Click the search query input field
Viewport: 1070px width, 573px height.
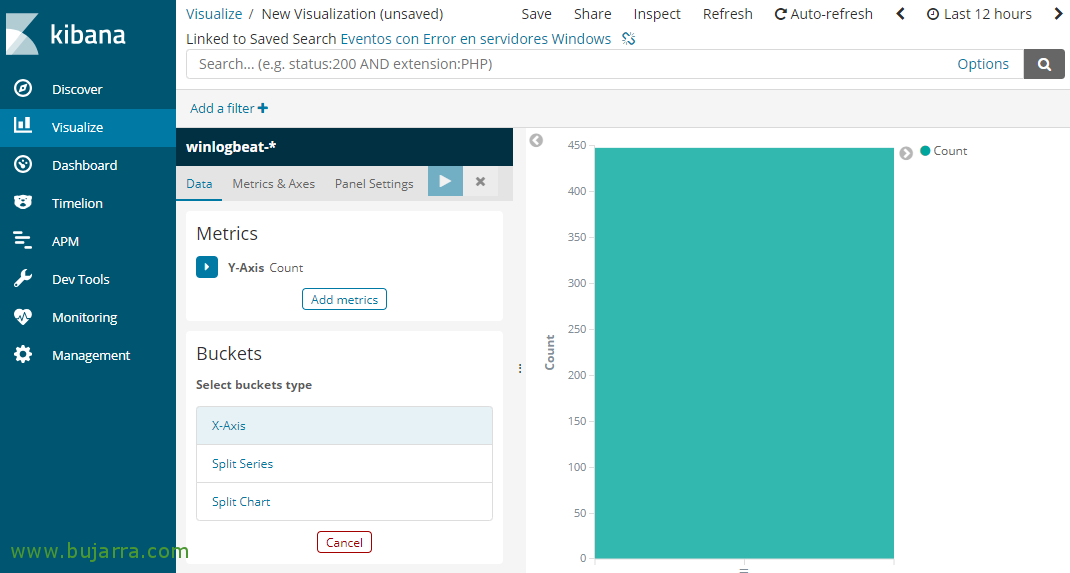(570, 64)
